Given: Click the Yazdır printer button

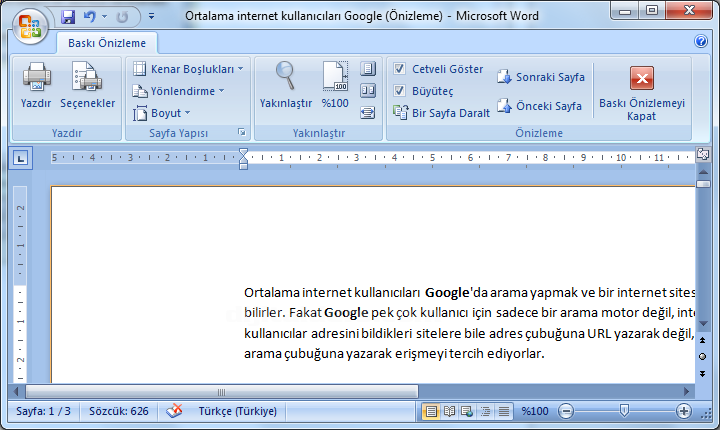Looking at the screenshot, I should pyautogui.click(x=36, y=85).
